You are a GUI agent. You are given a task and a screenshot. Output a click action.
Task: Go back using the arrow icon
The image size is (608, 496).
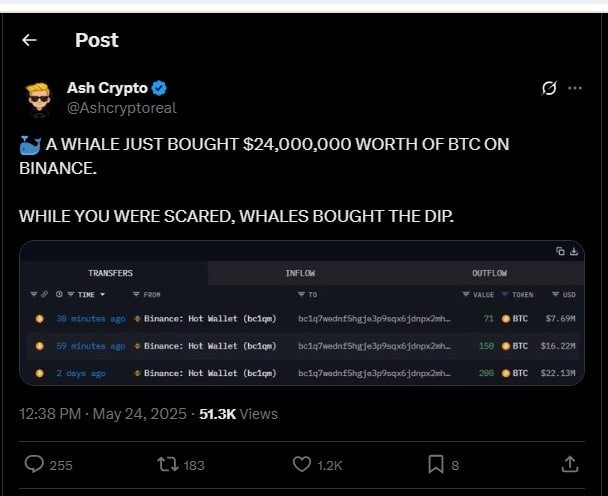click(29, 40)
